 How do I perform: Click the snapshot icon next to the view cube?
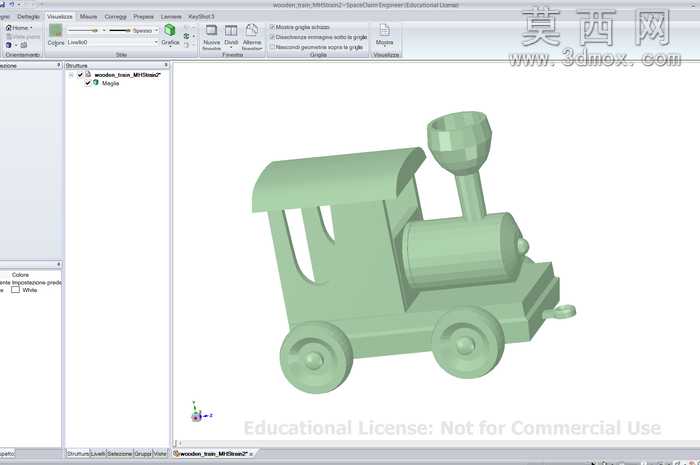click(24, 45)
